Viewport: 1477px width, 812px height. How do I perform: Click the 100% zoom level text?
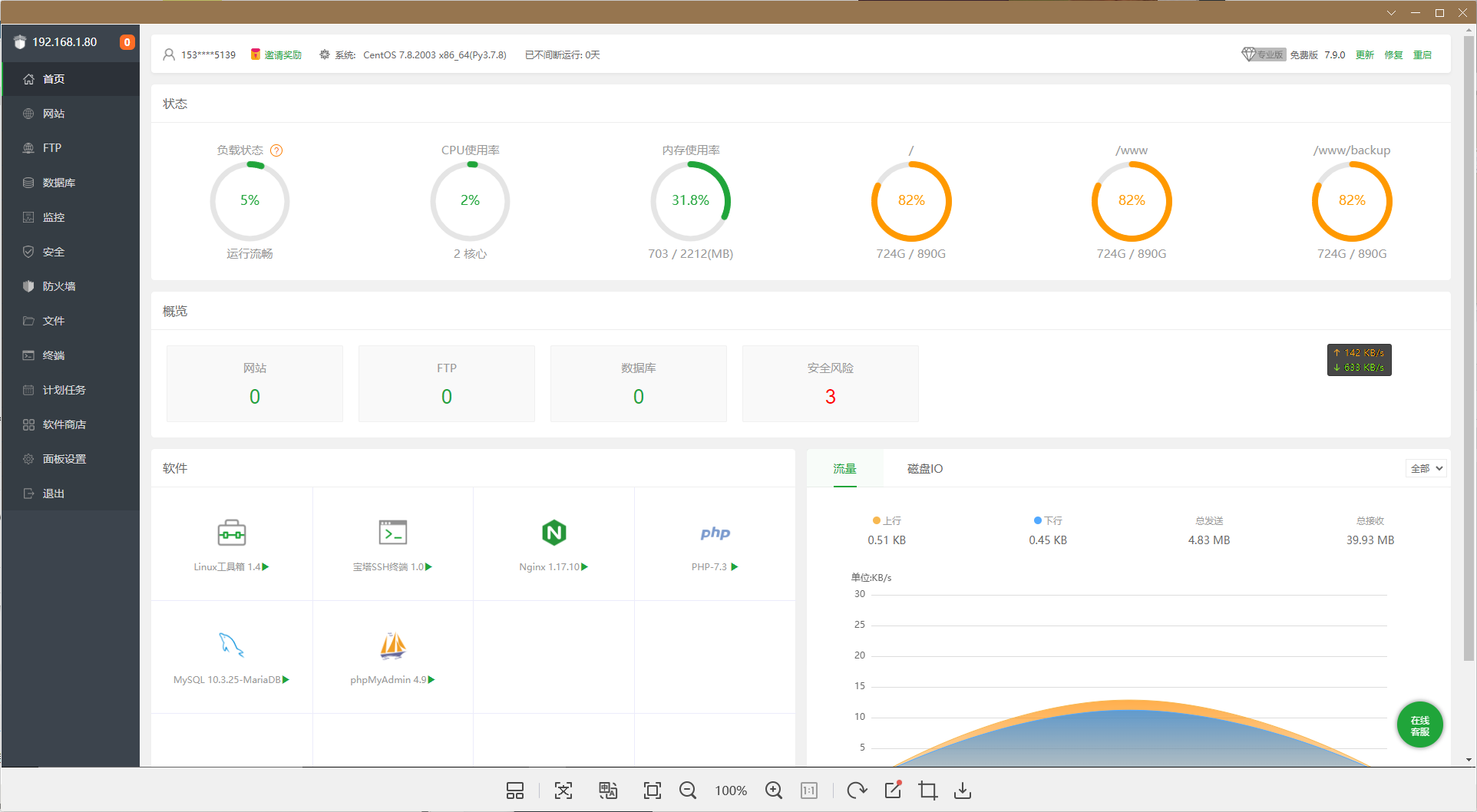pos(731,791)
